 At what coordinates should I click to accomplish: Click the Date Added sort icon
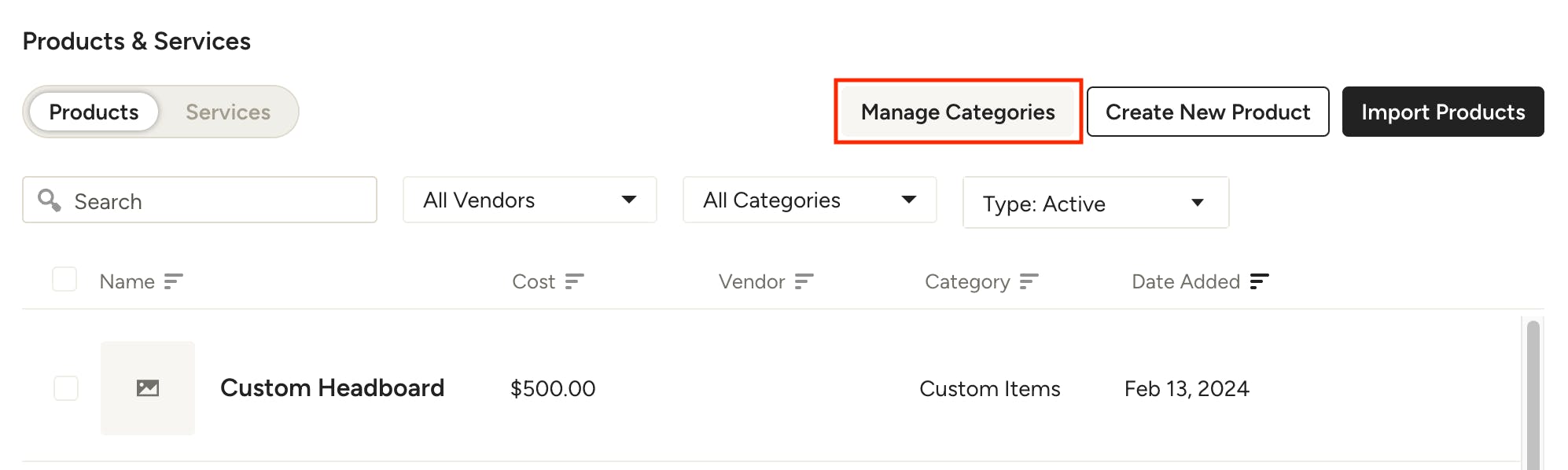pyautogui.click(x=1259, y=281)
